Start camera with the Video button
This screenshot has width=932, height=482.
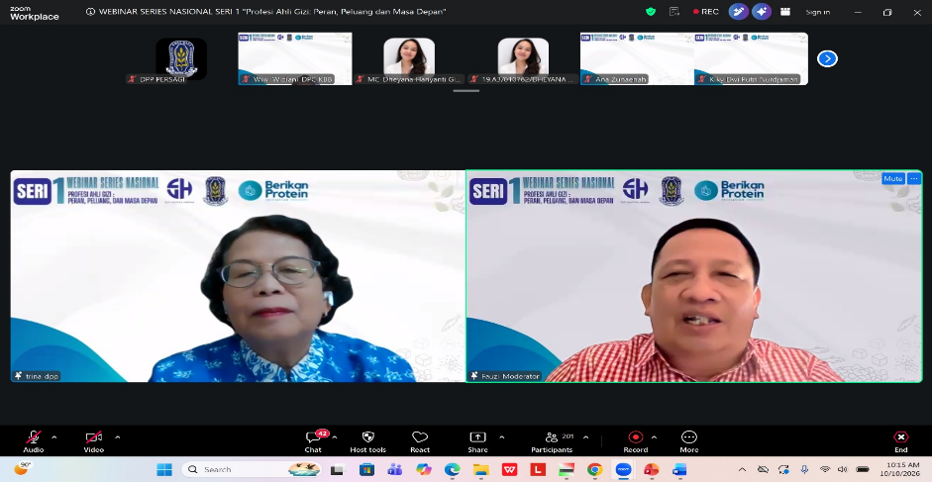click(93, 442)
